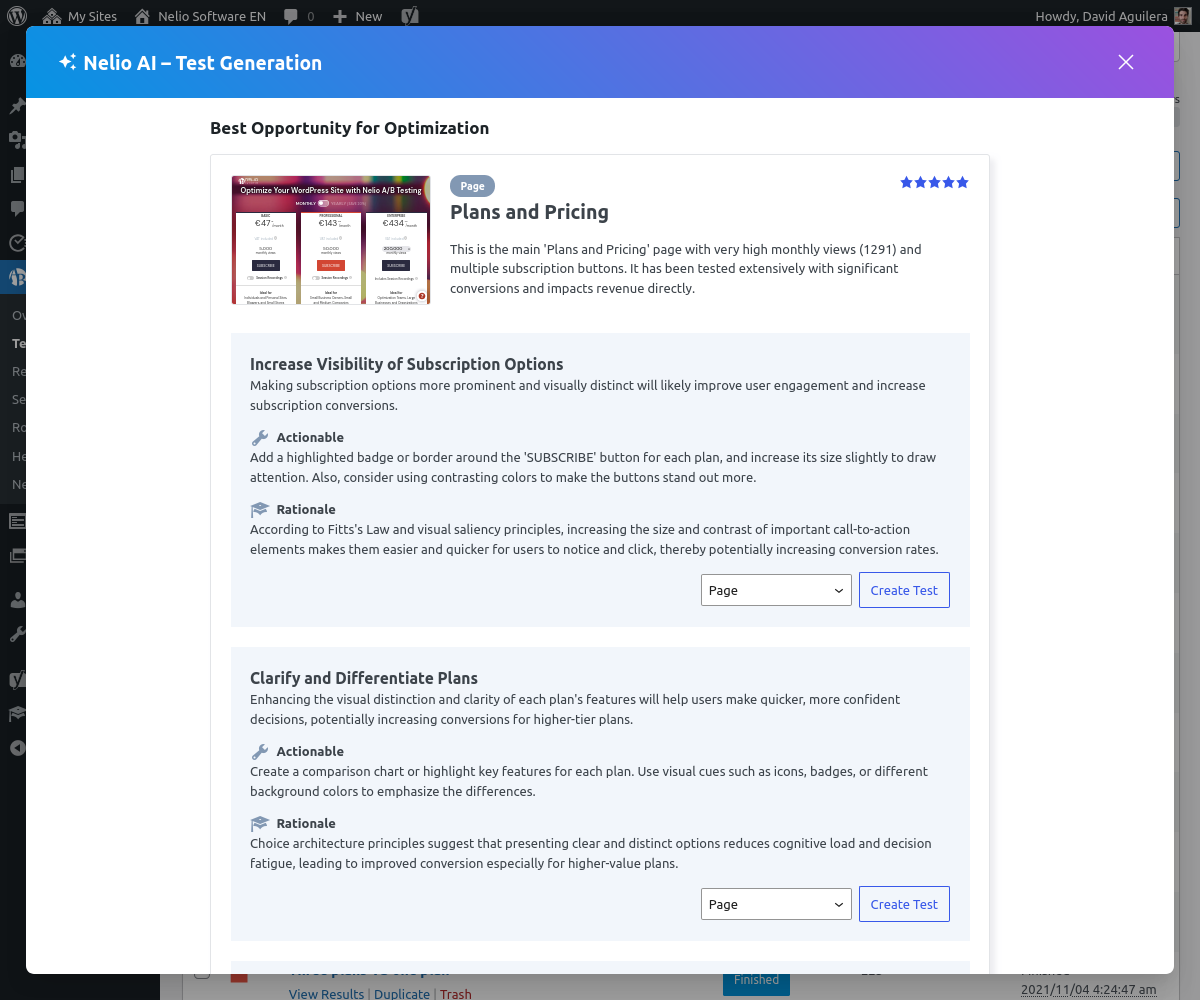This screenshot has width=1200, height=1000.
Task: Open Comments from the sidebar speech bubble
Action: tap(17, 208)
